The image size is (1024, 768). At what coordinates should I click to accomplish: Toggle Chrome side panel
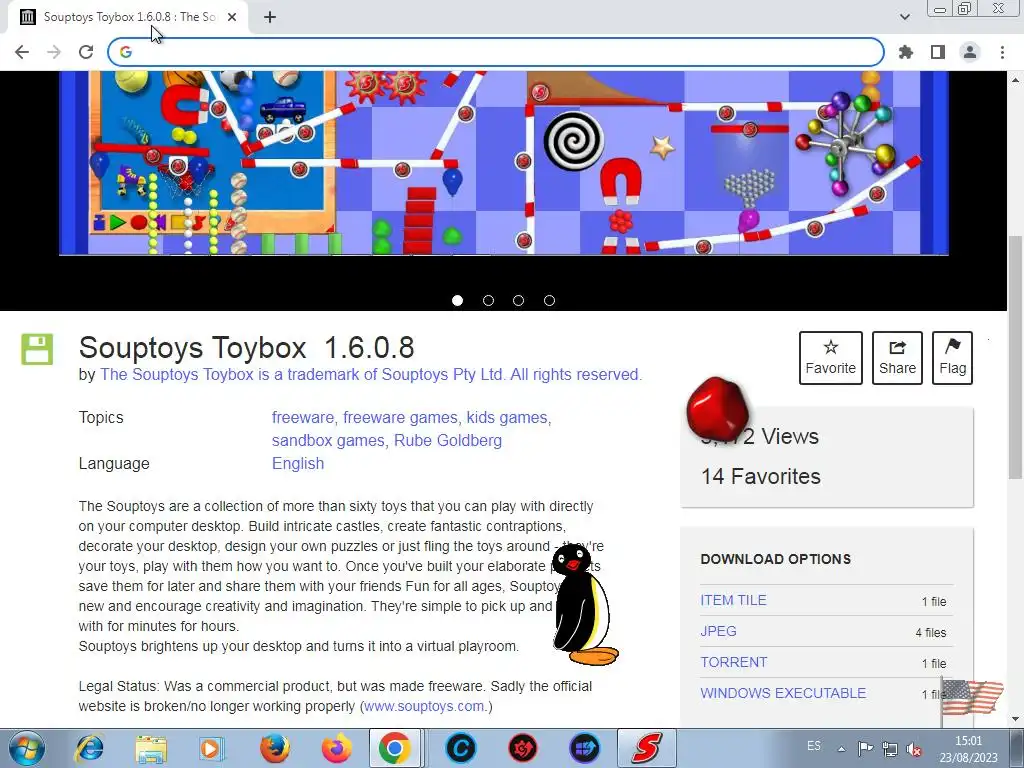[938, 52]
